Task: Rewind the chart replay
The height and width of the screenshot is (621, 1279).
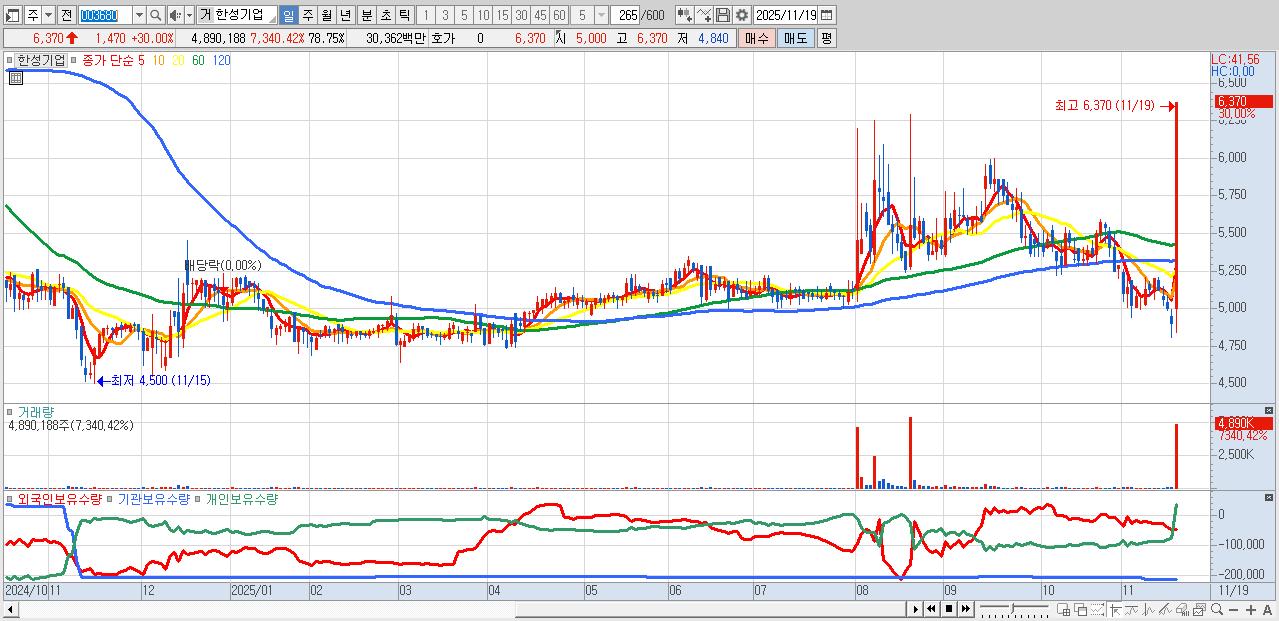Action: coord(931,609)
